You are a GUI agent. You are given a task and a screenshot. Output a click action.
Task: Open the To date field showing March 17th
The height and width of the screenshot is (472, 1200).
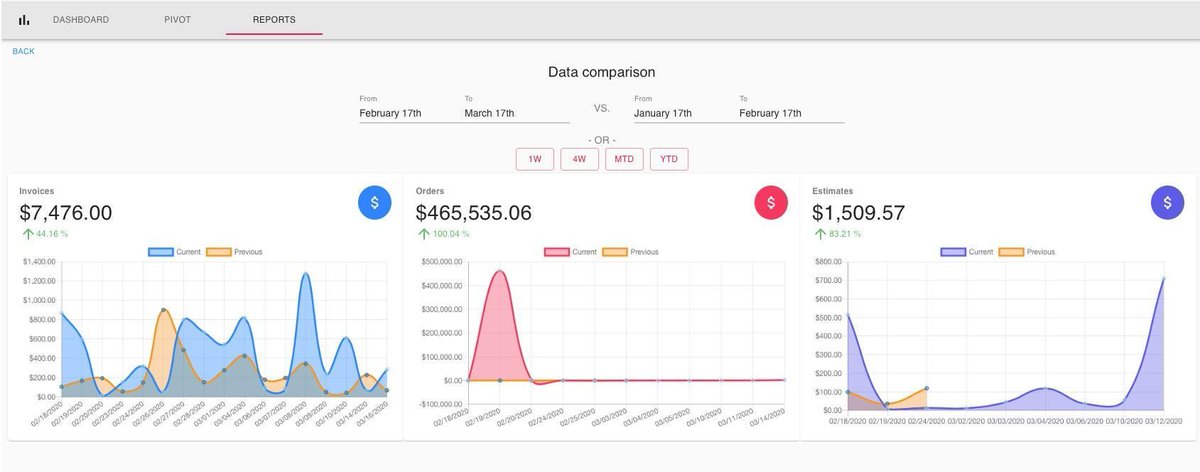[517, 113]
